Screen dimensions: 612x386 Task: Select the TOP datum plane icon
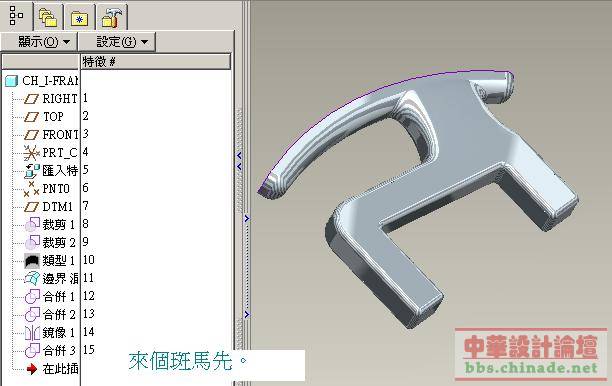click(31, 117)
